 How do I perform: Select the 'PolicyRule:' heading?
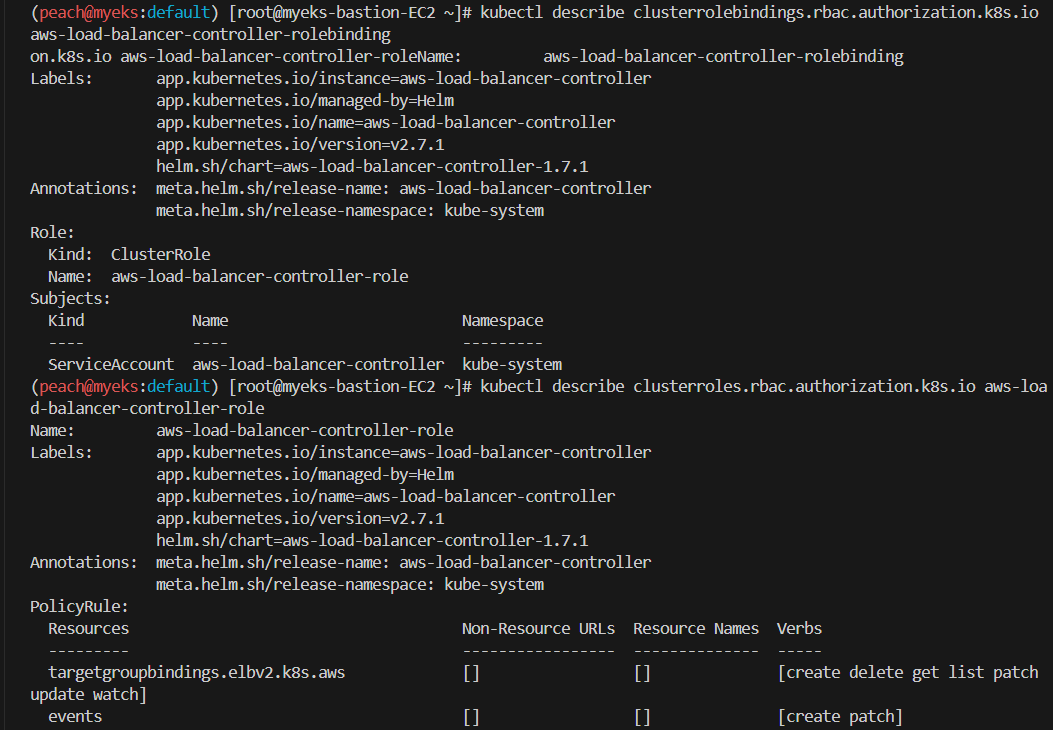point(79,606)
